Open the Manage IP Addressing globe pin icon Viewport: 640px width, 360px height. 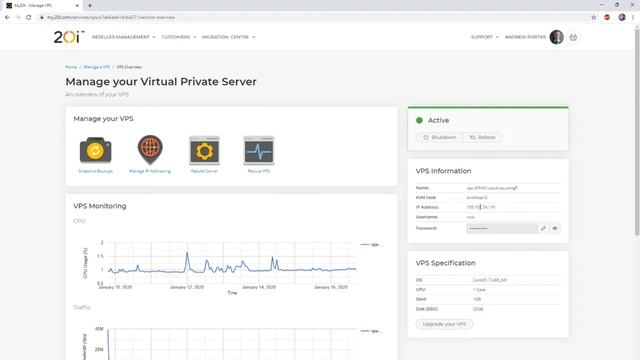coord(150,149)
